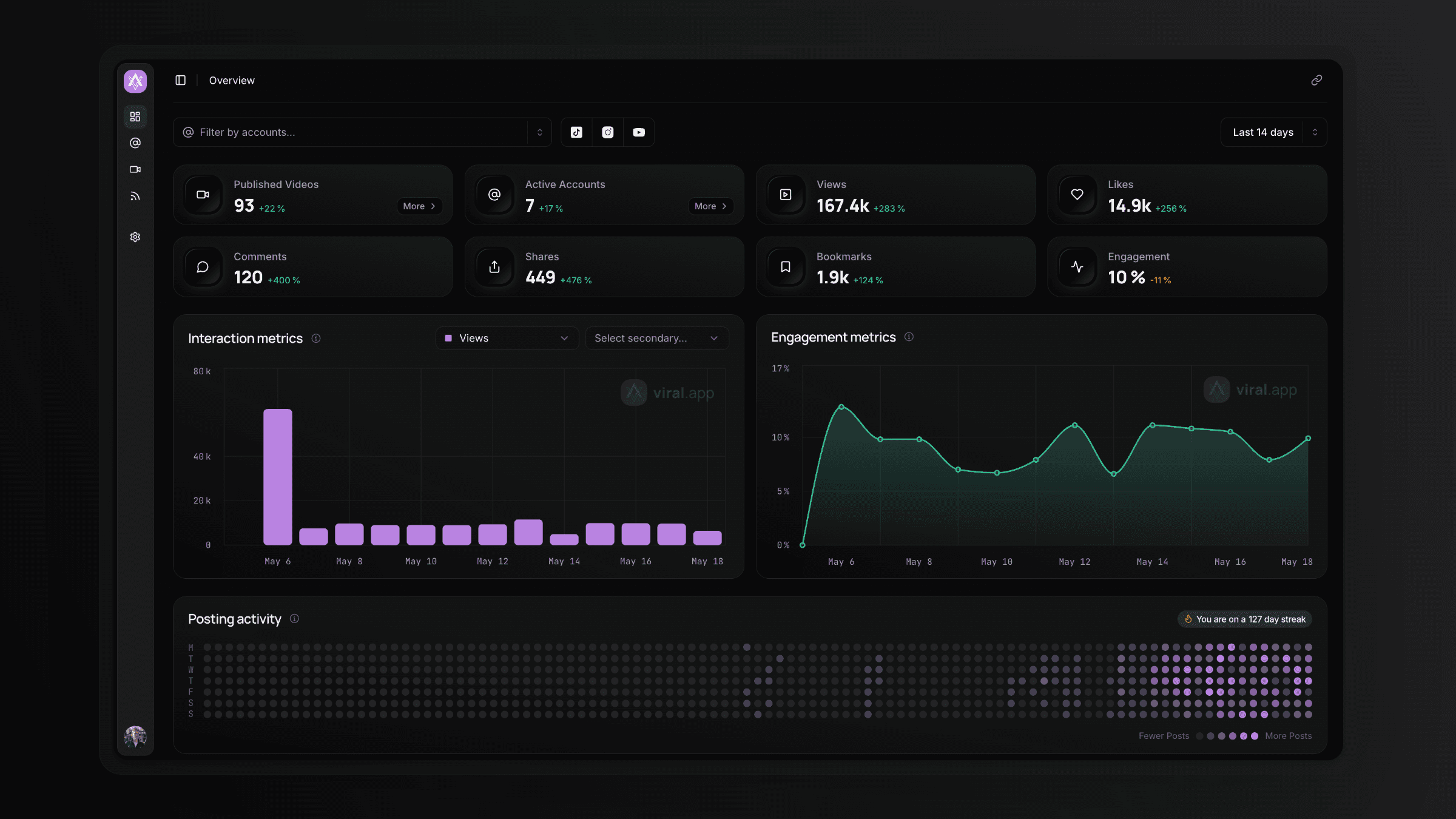Screen dimensions: 1456x819
Task: Click the +400 % comments change
Action: [284, 280]
